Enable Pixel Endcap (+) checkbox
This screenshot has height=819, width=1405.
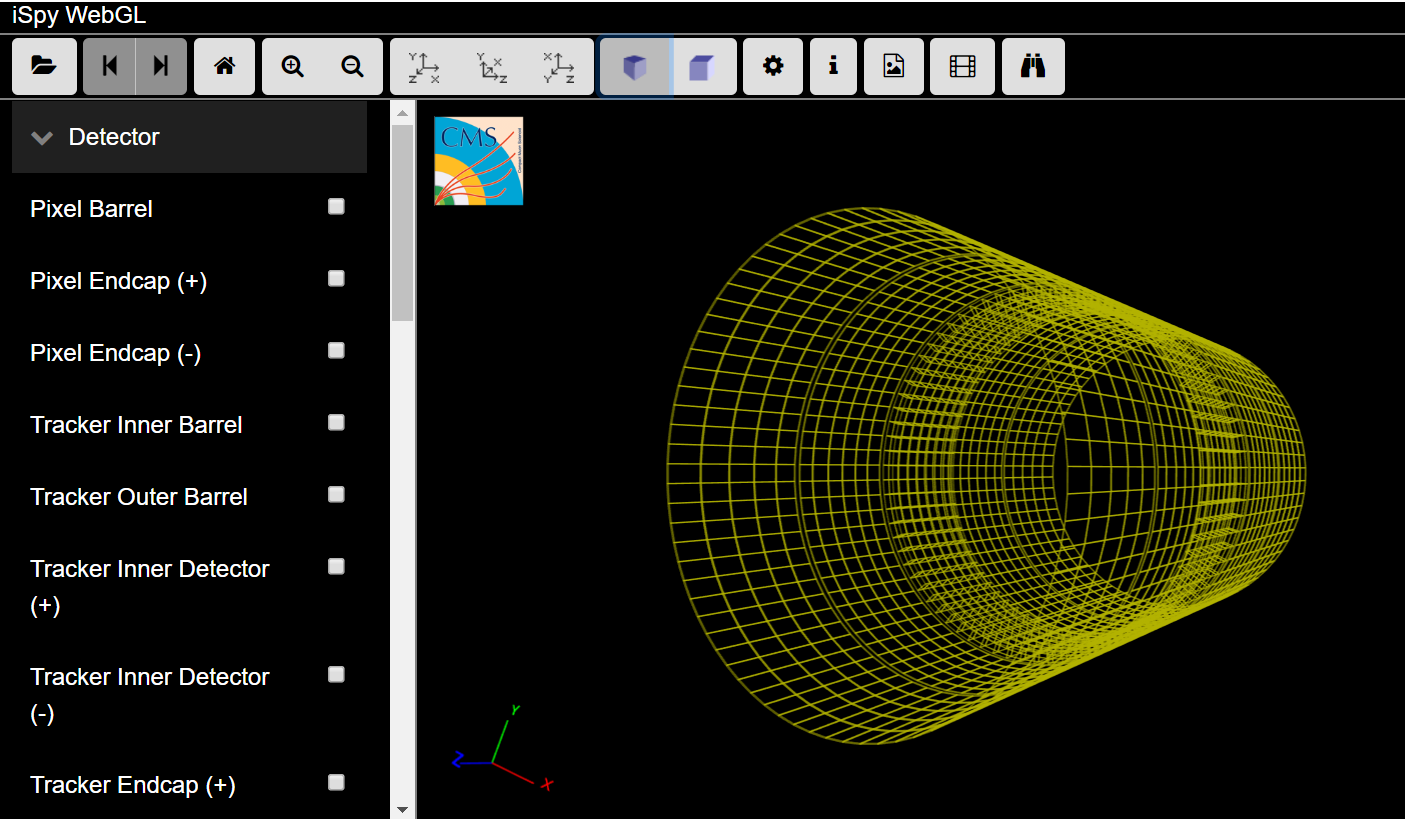pos(337,279)
